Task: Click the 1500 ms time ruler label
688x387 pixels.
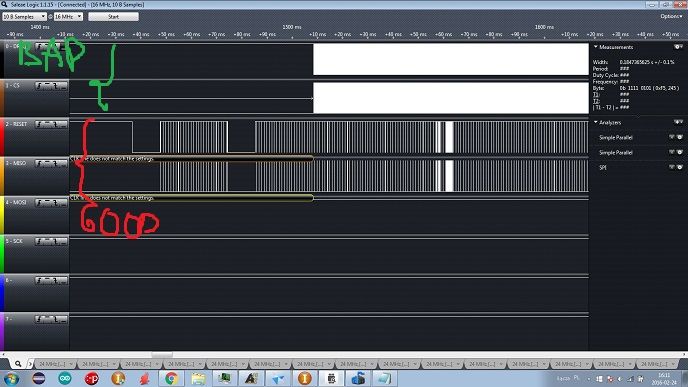Action: coord(292,27)
